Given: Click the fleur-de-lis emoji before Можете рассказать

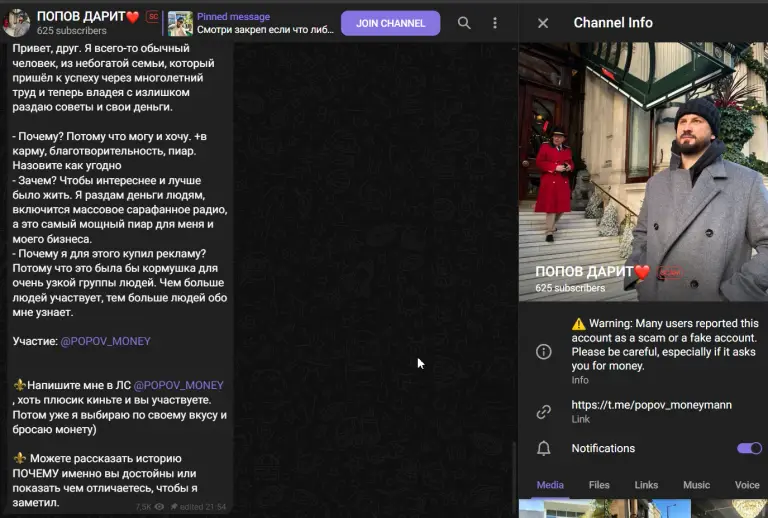Looking at the screenshot, I should (x=20, y=459).
